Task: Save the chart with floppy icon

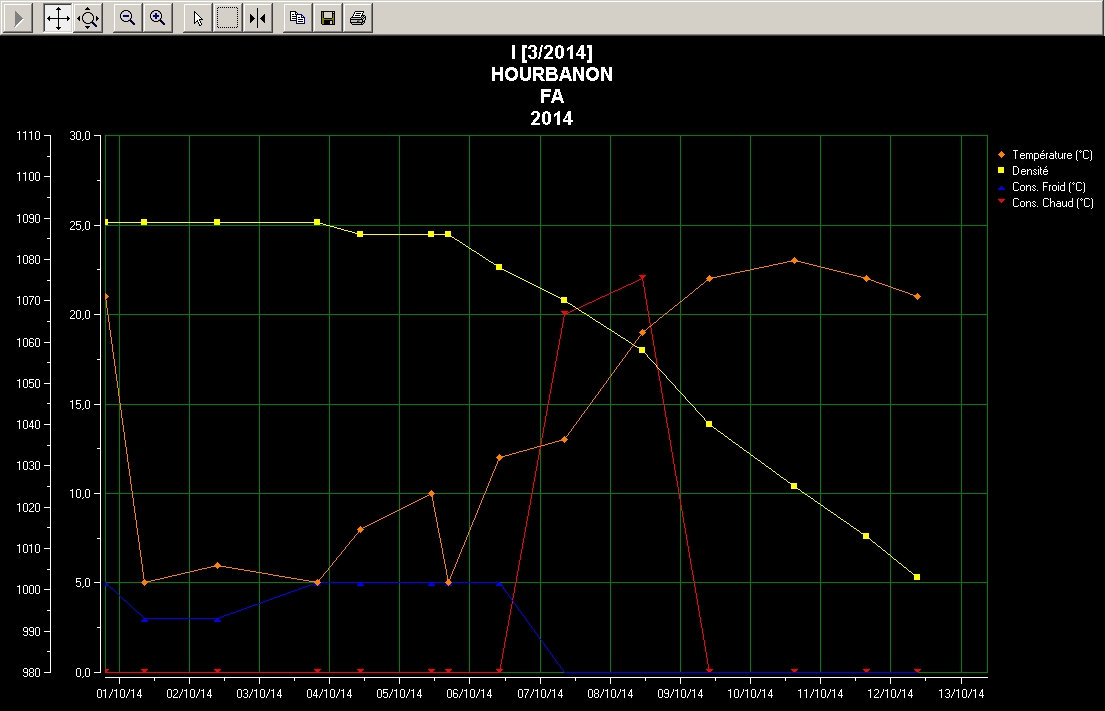Action: coord(327,17)
